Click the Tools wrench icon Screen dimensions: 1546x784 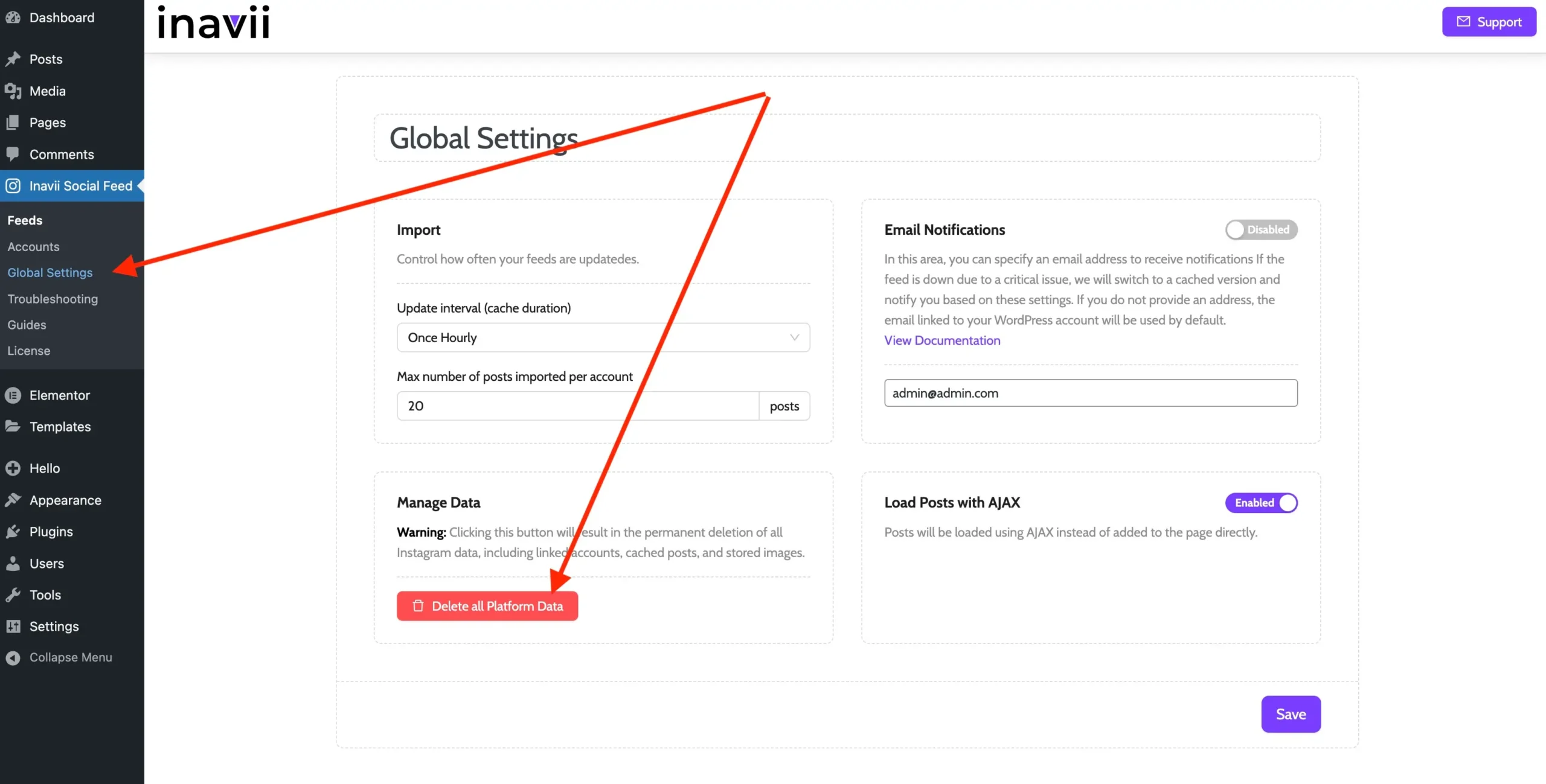coord(13,595)
